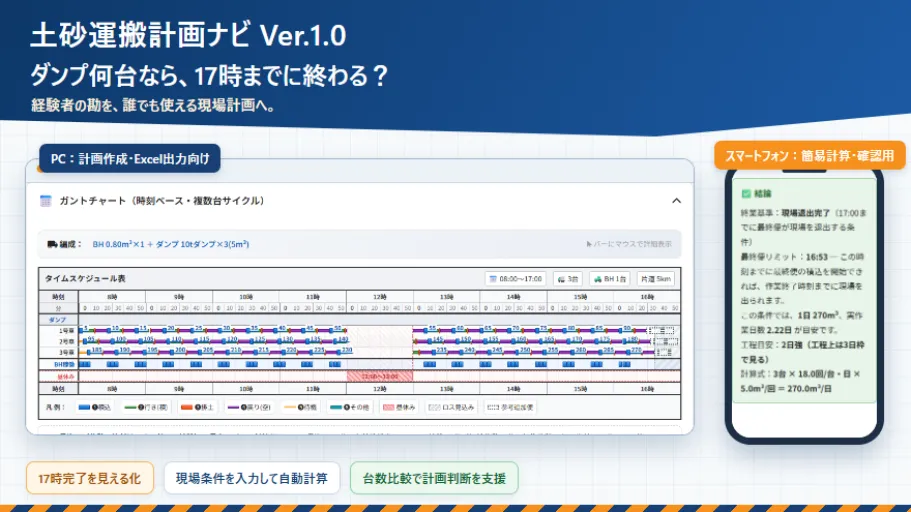Select the 行き(積) green legend swatch
The height and width of the screenshot is (512, 911).
[x=130, y=407]
